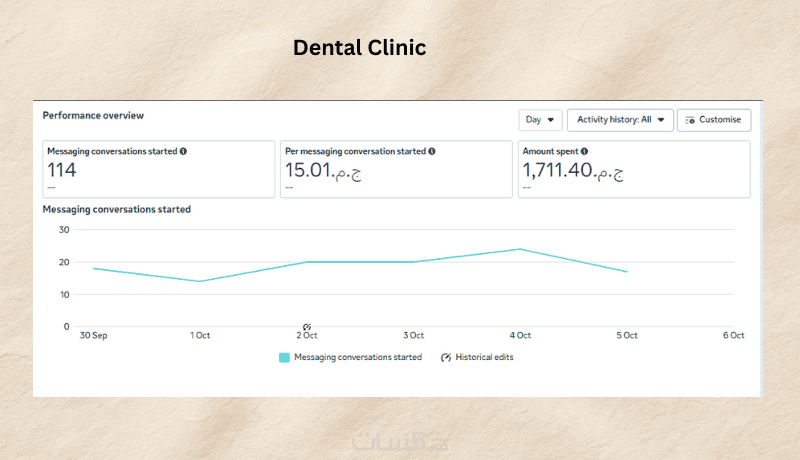This screenshot has height=460, width=800.
Task: Click info icon beside Messaging conversations started
Action: (183, 151)
